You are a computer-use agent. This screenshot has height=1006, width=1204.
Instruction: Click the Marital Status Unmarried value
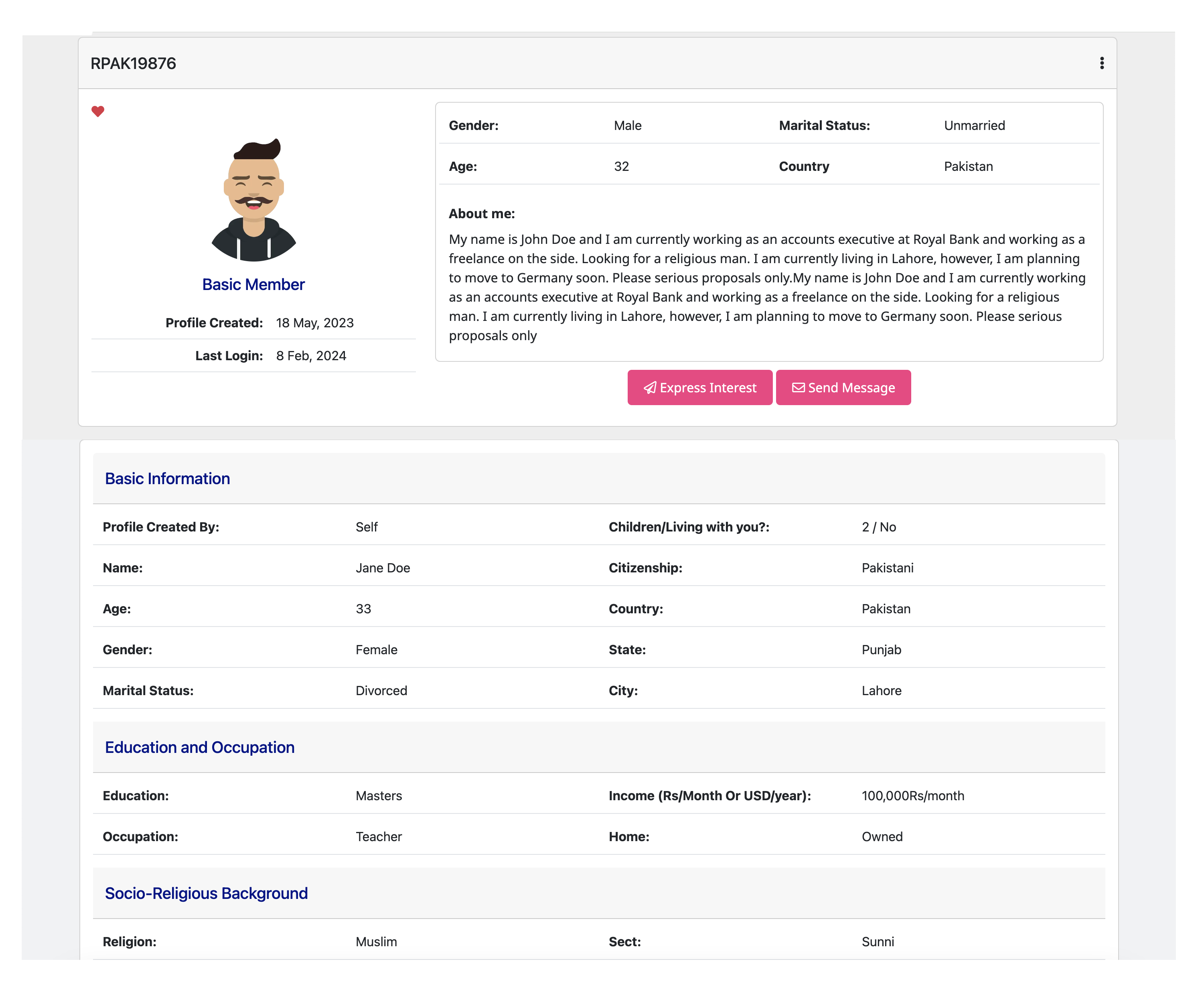tap(974, 126)
